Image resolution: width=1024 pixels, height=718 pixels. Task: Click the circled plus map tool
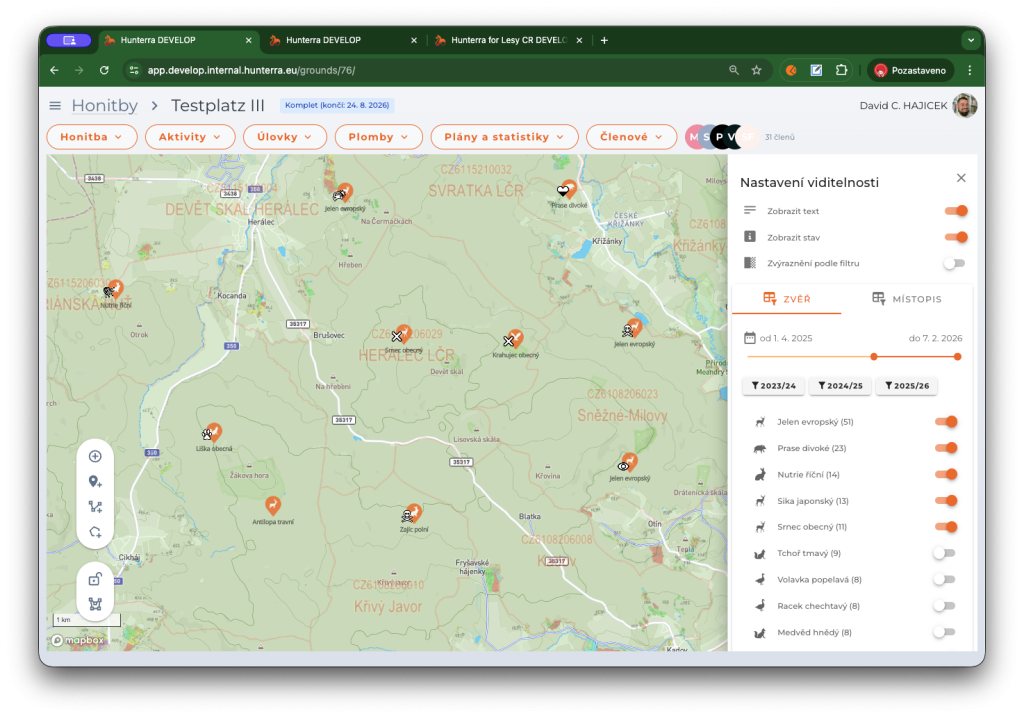coord(95,456)
